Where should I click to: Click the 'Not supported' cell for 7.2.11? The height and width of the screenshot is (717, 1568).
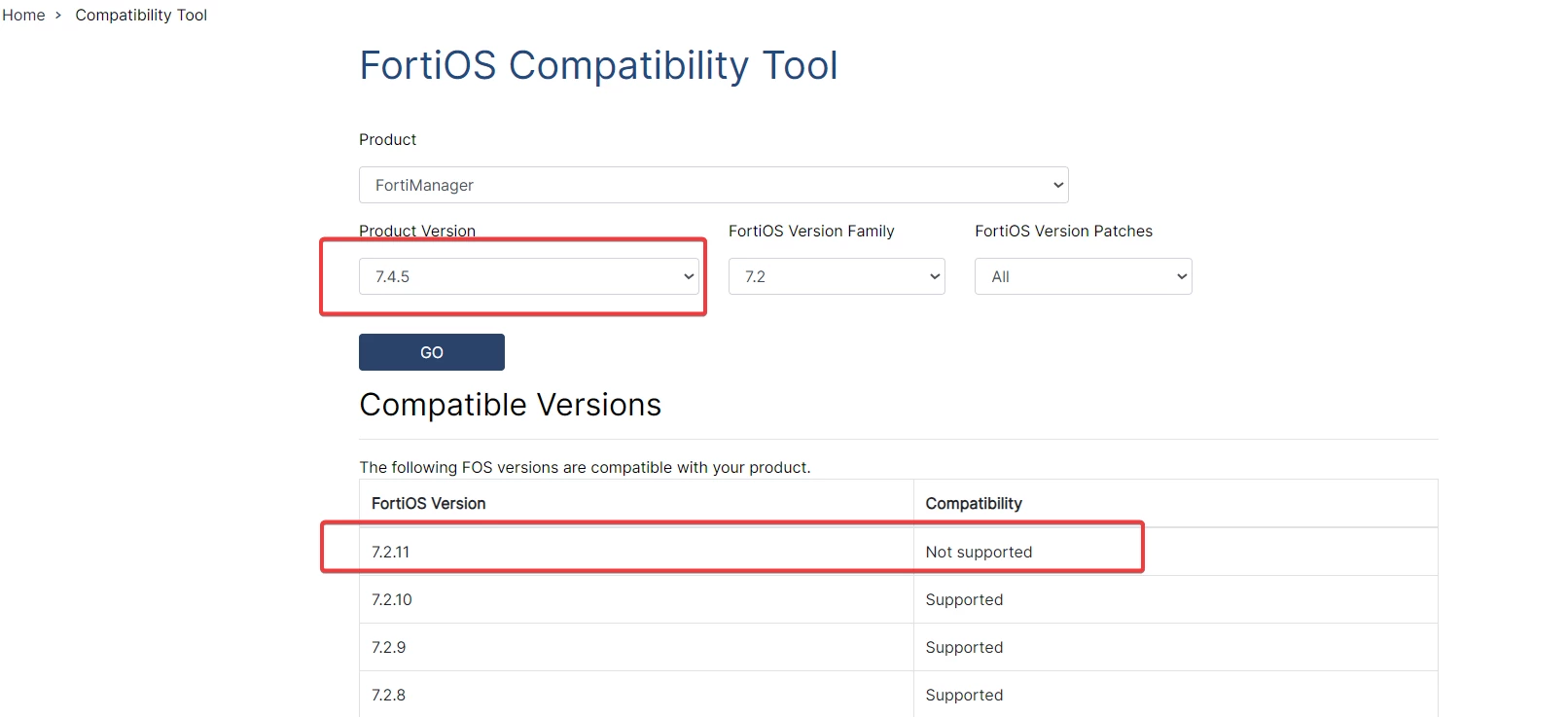(x=1175, y=552)
